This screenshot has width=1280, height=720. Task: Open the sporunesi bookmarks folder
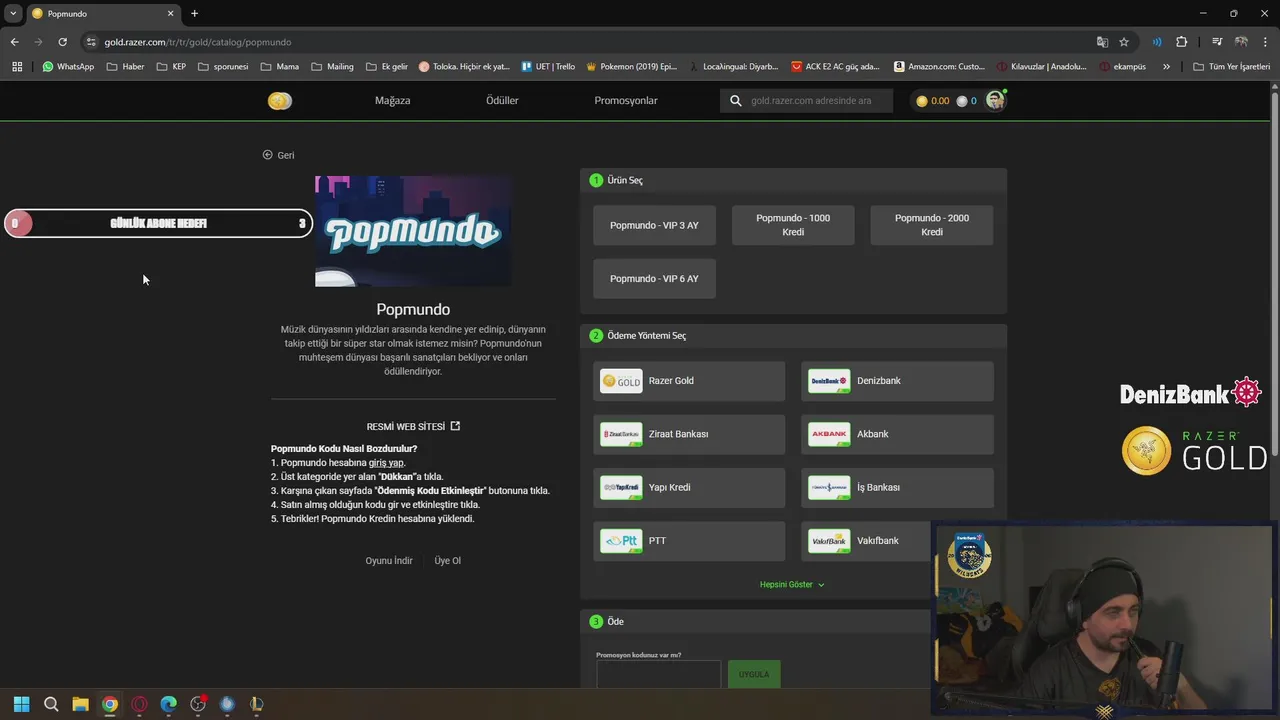tap(223, 67)
